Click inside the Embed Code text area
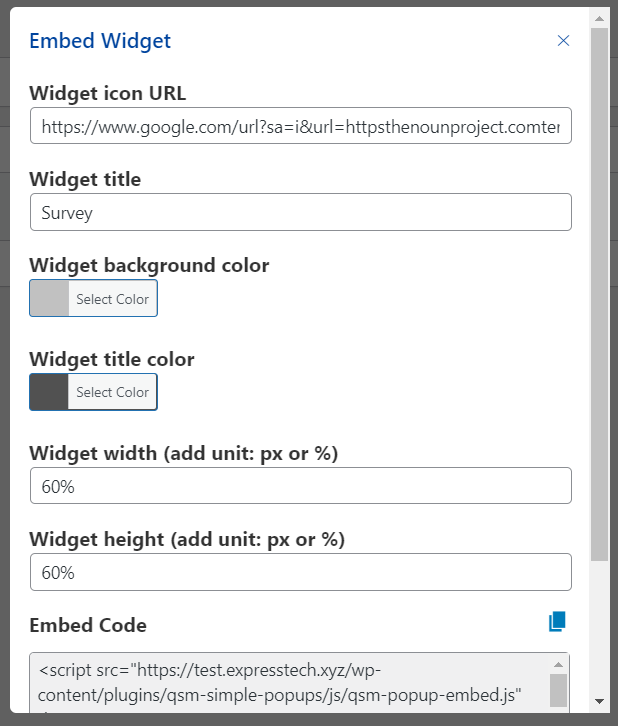The height and width of the screenshot is (726, 618). pyautogui.click(x=289, y=683)
